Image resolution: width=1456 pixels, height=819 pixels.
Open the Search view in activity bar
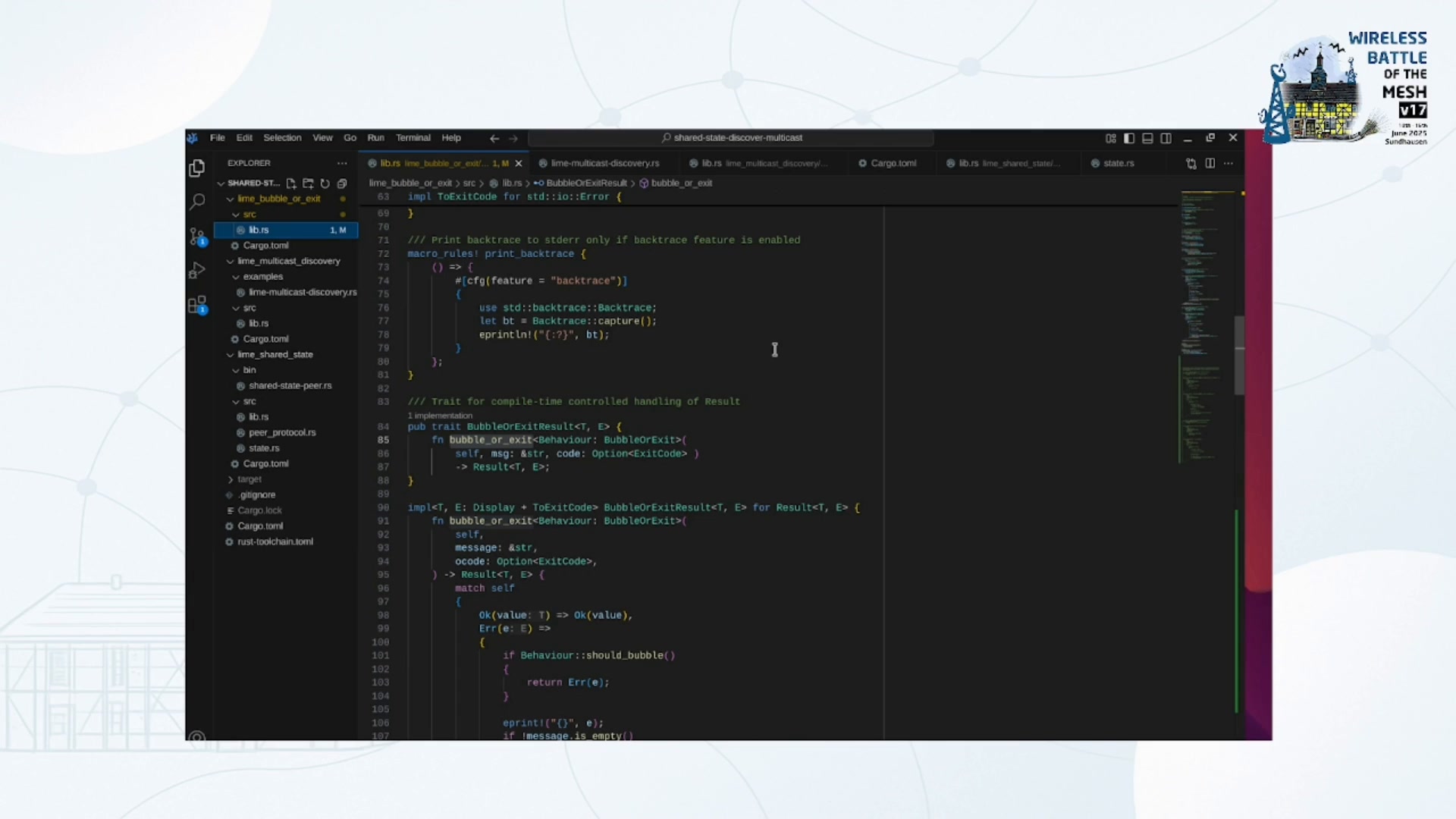[x=197, y=202]
